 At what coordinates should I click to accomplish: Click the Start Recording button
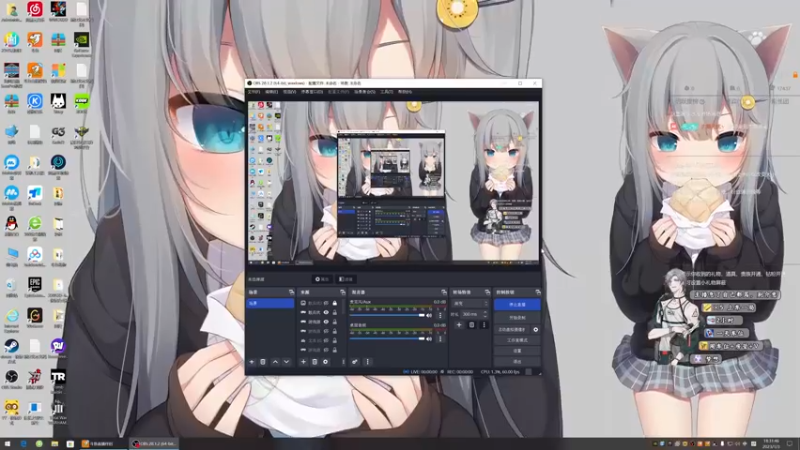pyautogui.click(x=517, y=317)
